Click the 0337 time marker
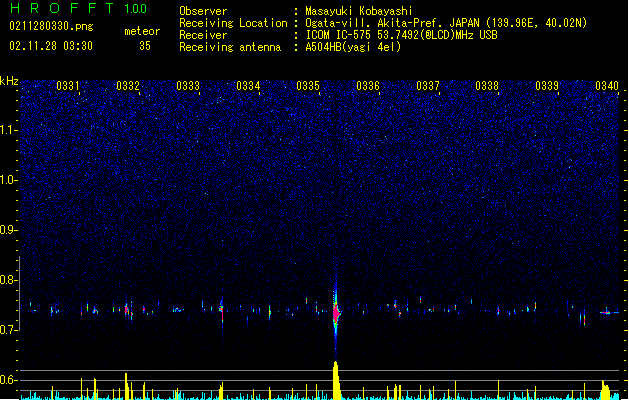The width and height of the screenshot is (629, 400). (428, 86)
